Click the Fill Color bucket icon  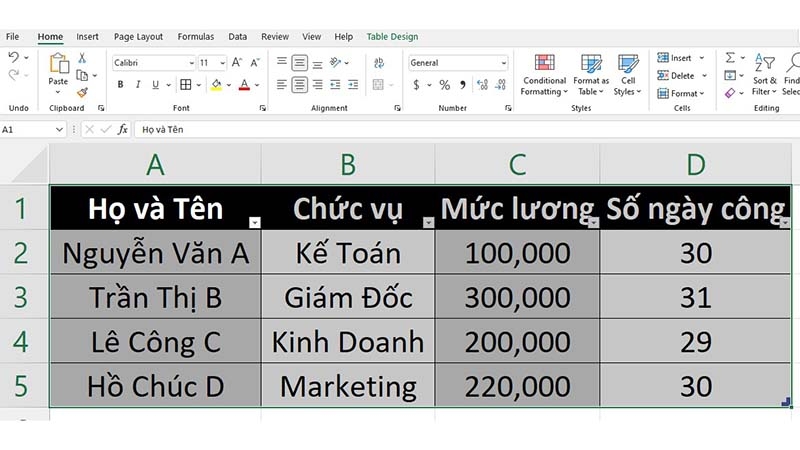[x=216, y=85]
